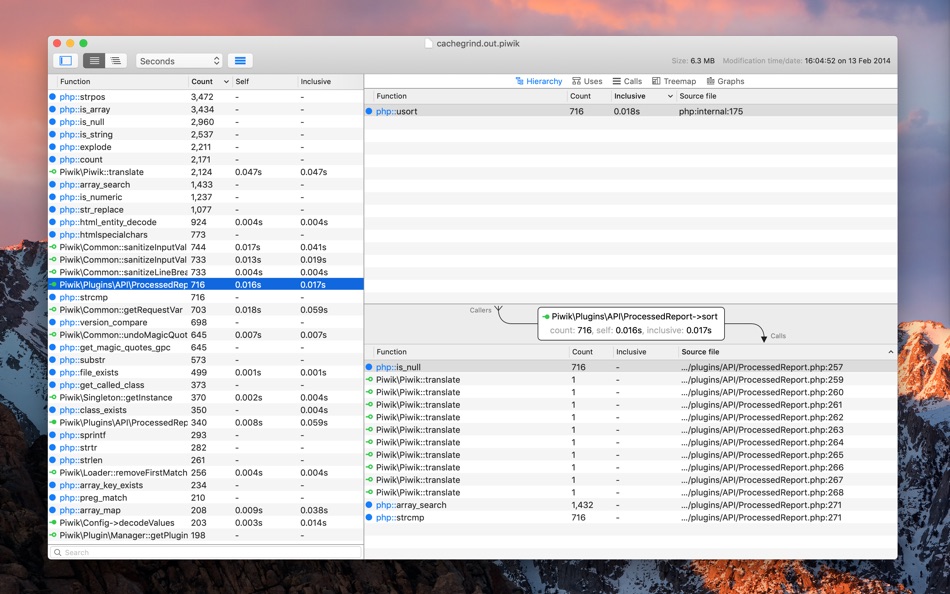Click the Calls arrow icon

[764, 337]
